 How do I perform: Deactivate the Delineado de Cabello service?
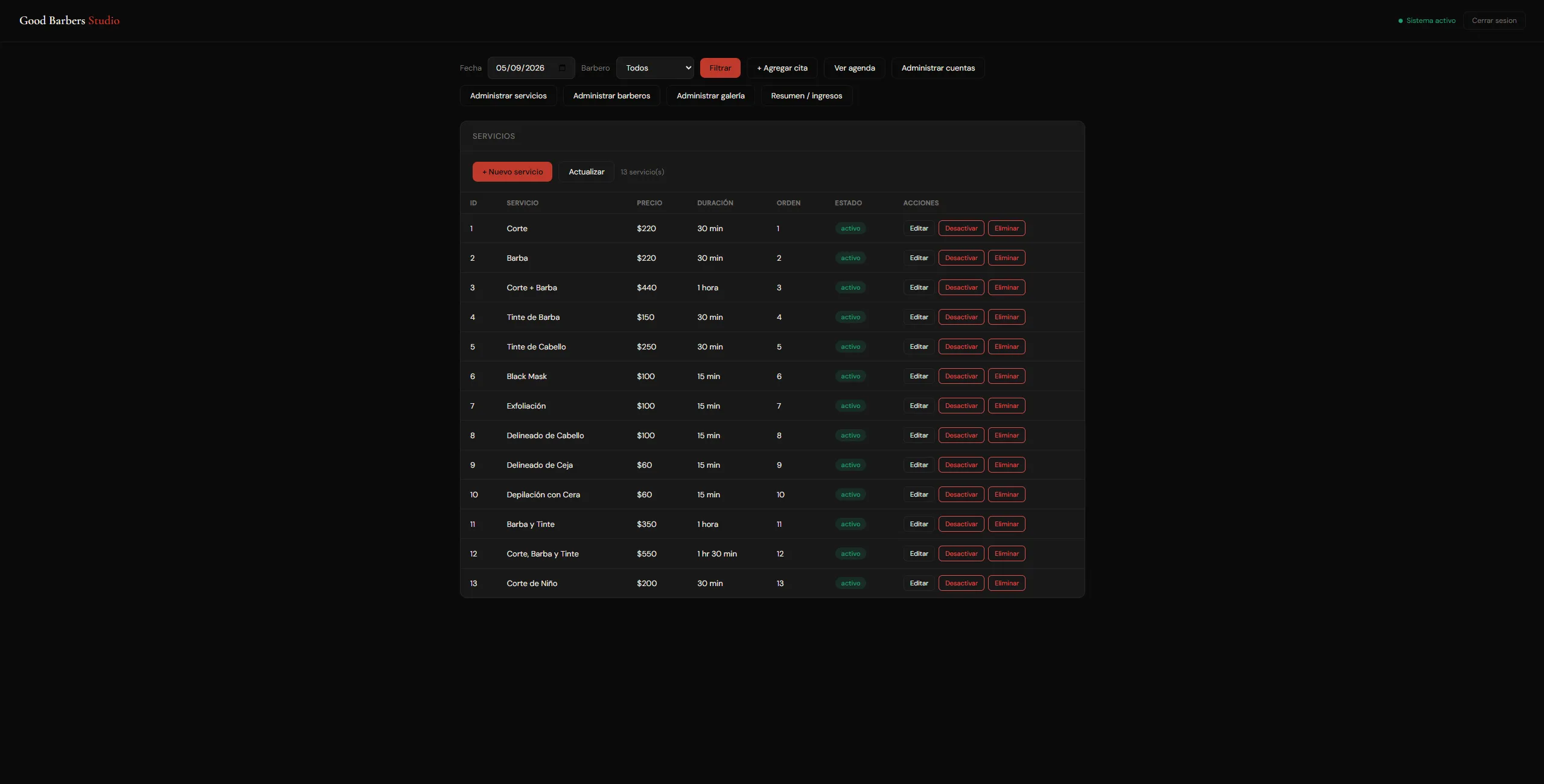[961, 435]
